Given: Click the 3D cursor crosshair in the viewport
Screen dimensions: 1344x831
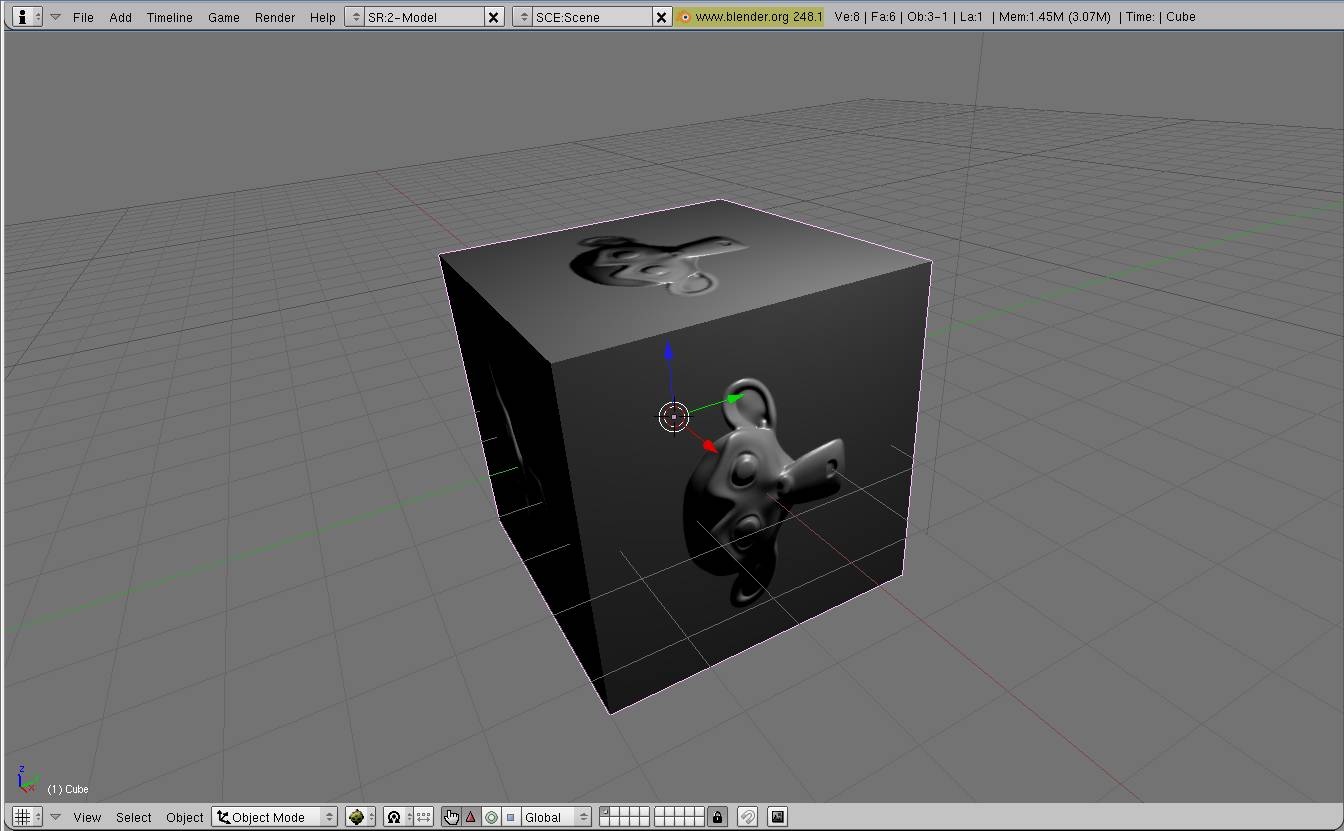Looking at the screenshot, I should tap(674, 417).
